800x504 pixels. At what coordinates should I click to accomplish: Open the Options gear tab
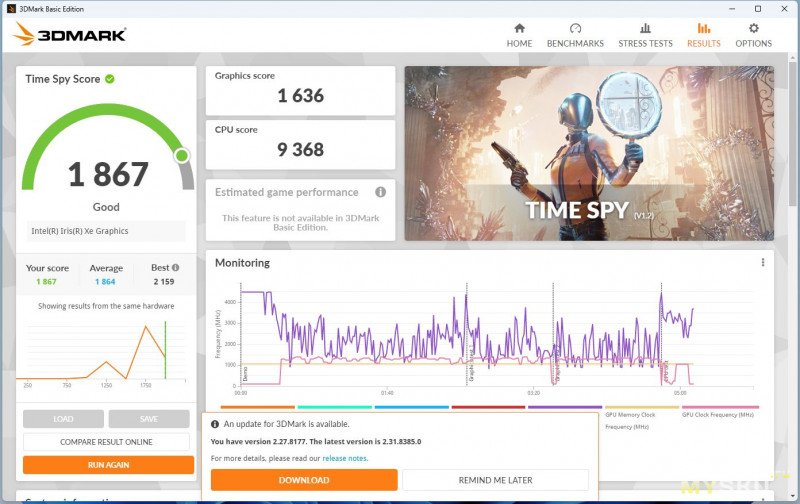(x=754, y=35)
